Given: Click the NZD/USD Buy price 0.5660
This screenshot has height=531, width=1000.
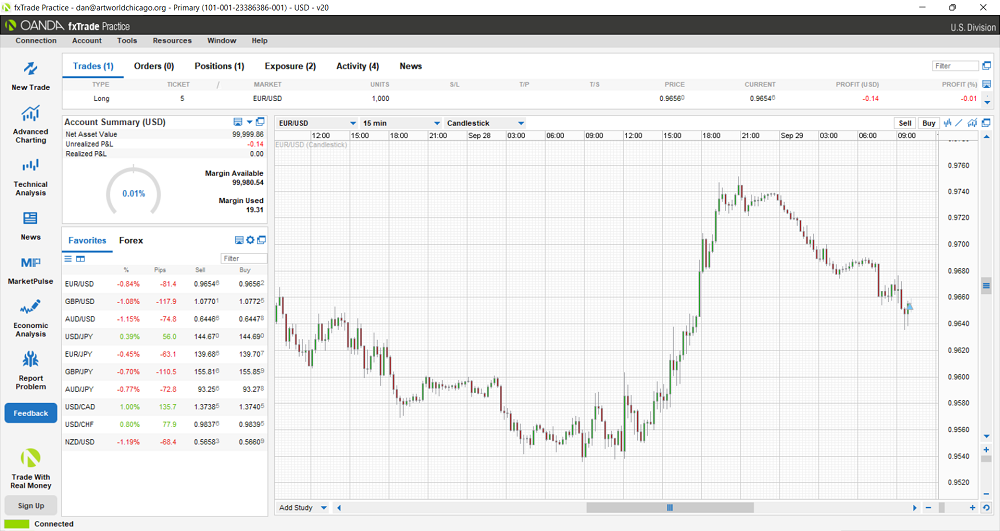Looking at the screenshot, I should [x=251, y=442].
